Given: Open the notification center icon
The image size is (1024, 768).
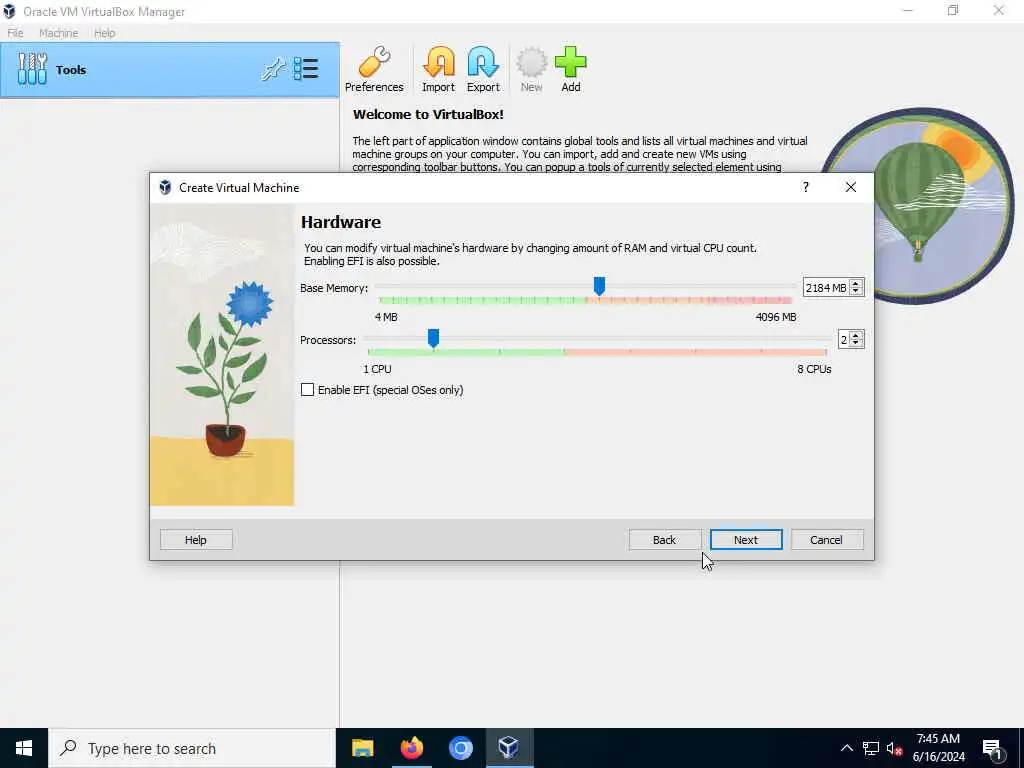Looking at the screenshot, I should point(992,748).
